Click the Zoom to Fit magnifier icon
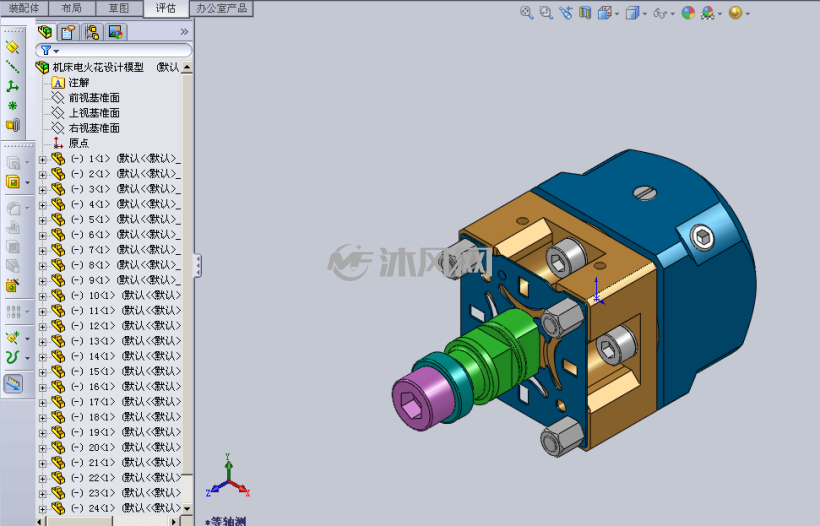 click(527, 13)
